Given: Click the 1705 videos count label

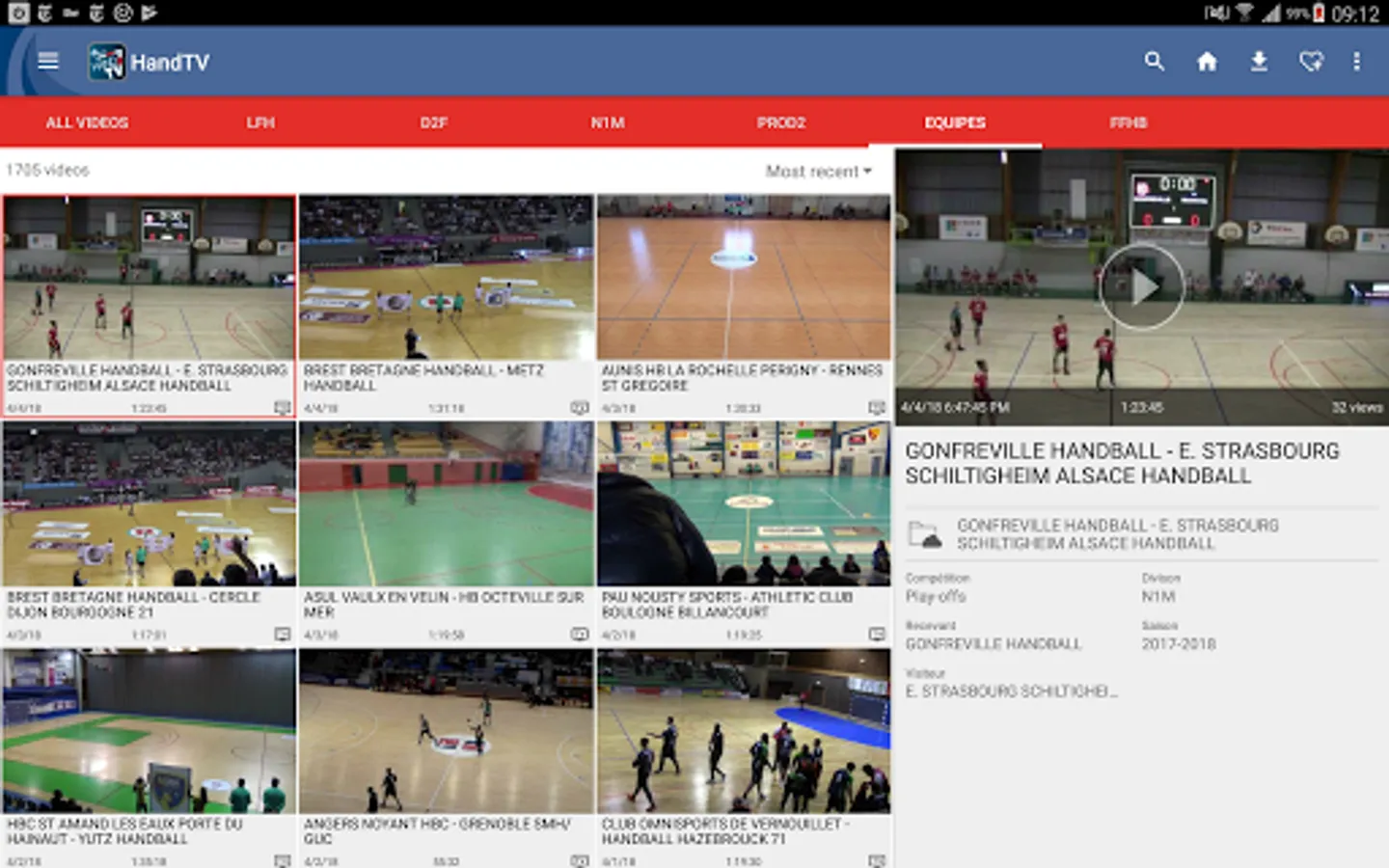Looking at the screenshot, I should click(x=47, y=171).
